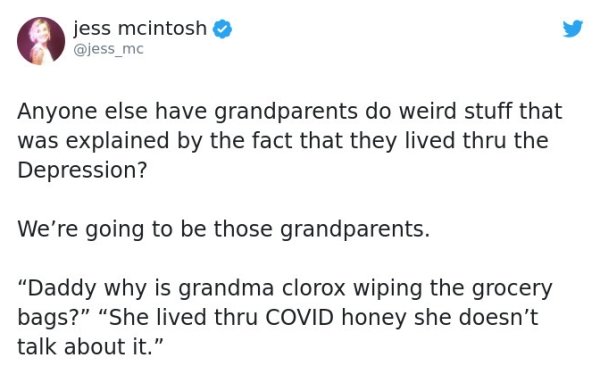Select the word "COVID" in the tweet
600x366 pixels.
pos(299,317)
